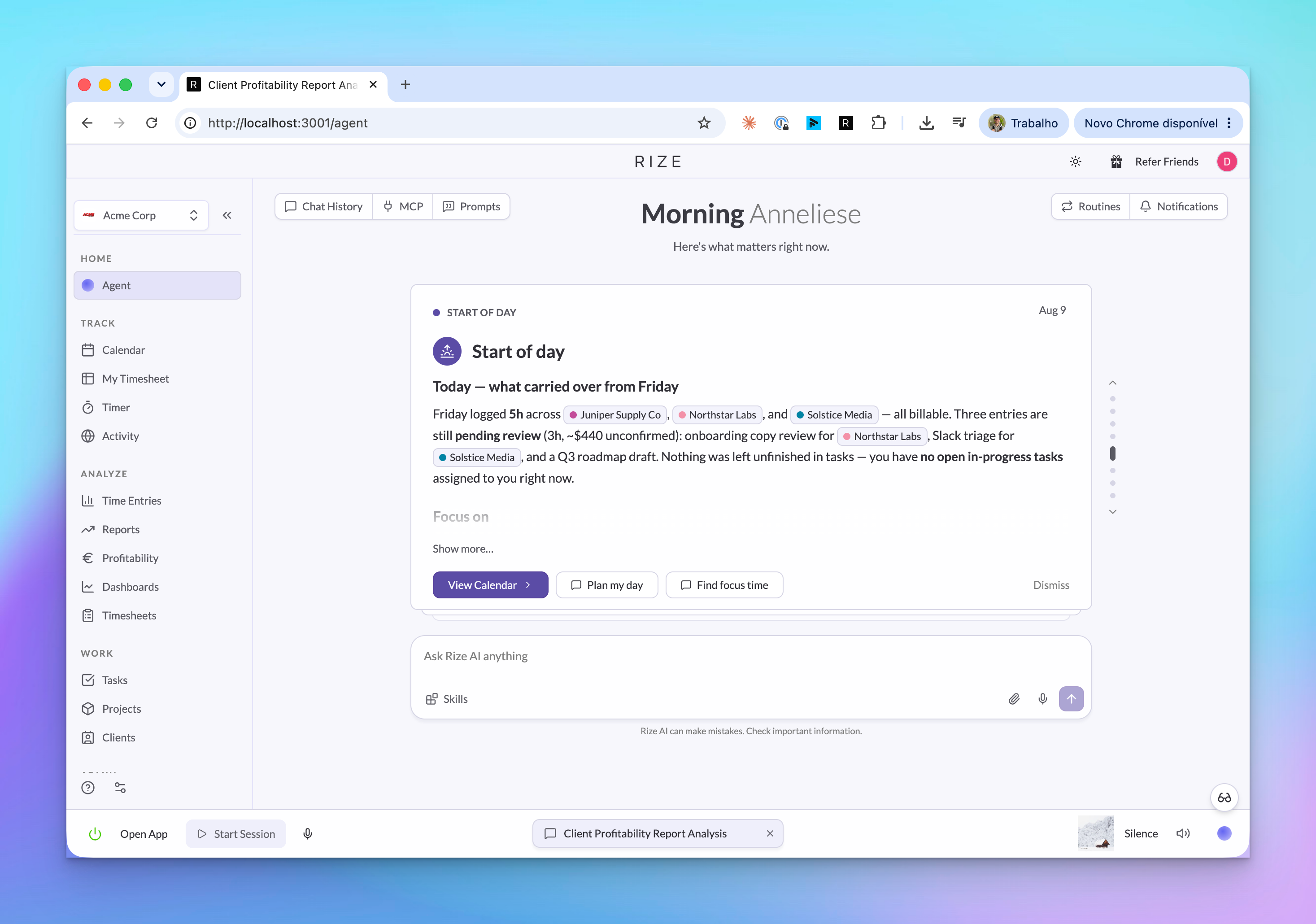1316x924 pixels.
Task: Open the Client Profitability Report Analysis chat
Action: click(x=645, y=833)
